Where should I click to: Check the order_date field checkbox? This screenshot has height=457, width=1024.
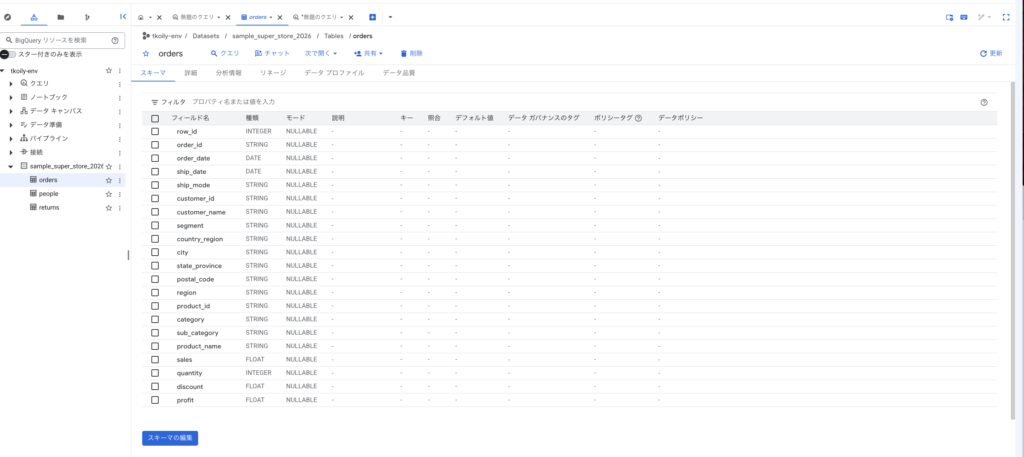pyautogui.click(x=155, y=158)
